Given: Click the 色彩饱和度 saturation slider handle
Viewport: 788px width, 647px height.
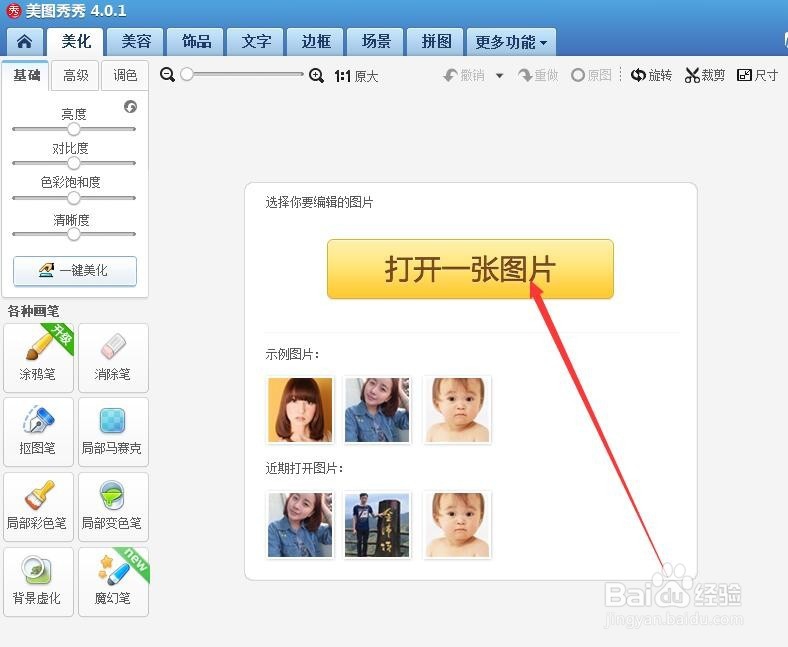Looking at the screenshot, I should [74, 198].
